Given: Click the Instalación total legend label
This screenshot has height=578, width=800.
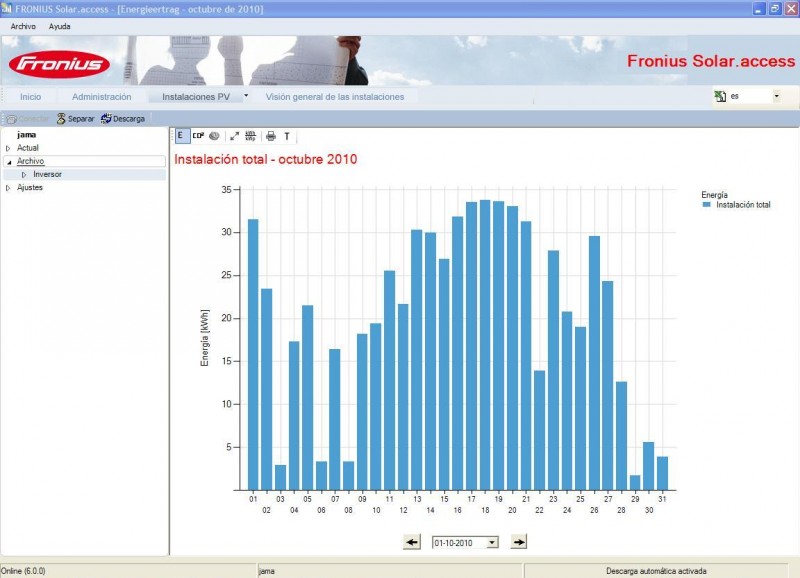Looking at the screenshot, I should pos(743,205).
